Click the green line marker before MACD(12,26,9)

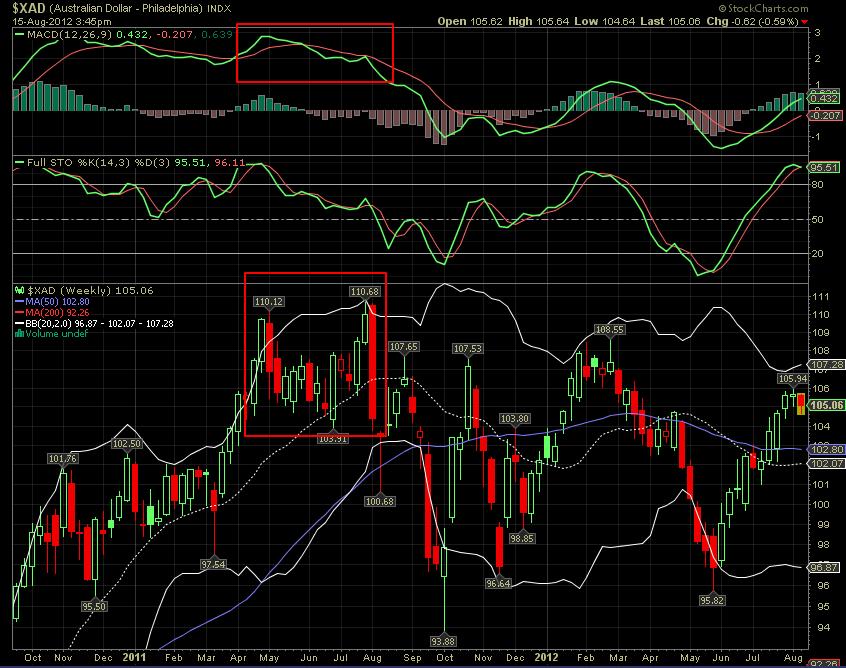pos(19,34)
